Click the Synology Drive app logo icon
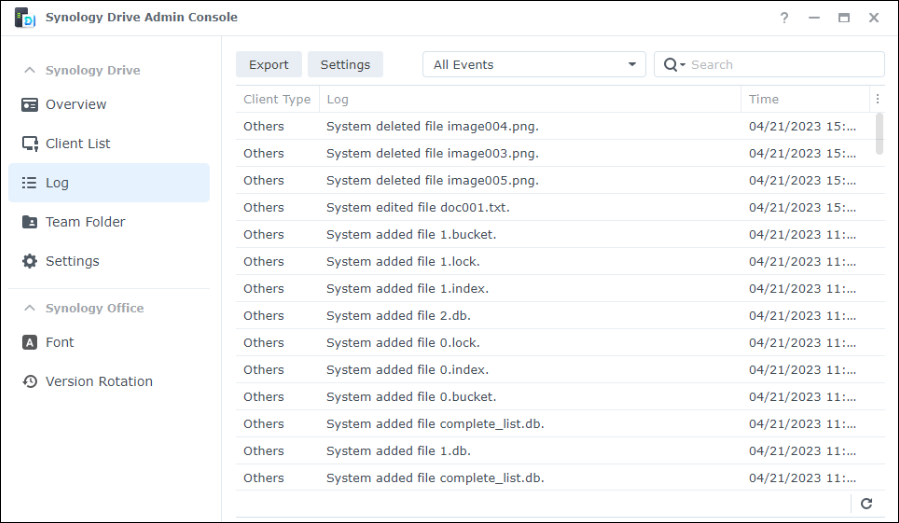This screenshot has width=899, height=523. point(25,18)
